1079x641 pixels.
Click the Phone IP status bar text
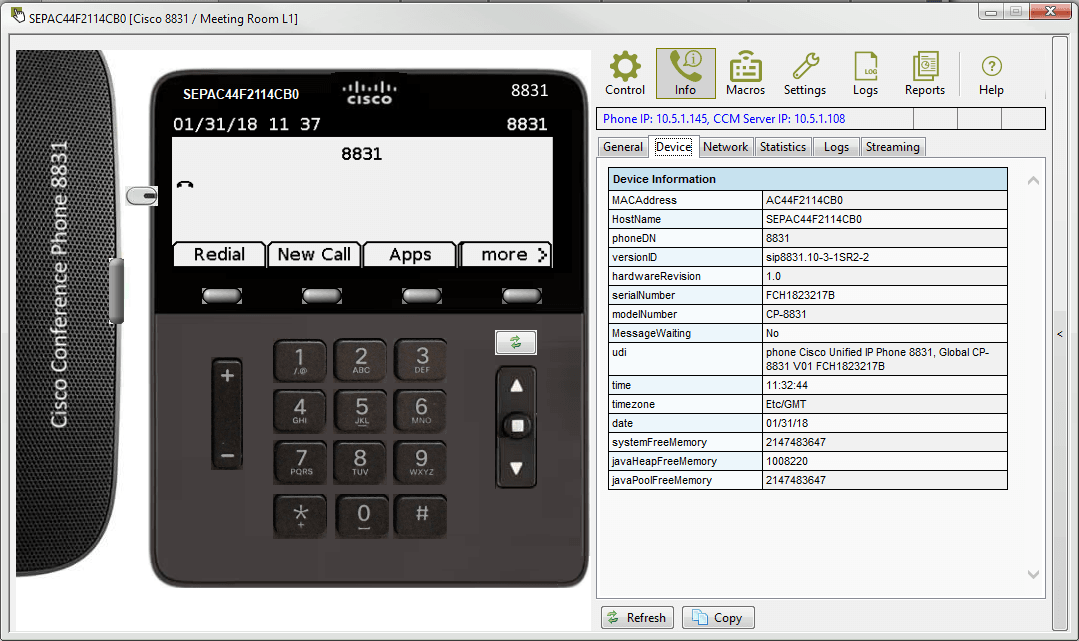(x=723, y=118)
